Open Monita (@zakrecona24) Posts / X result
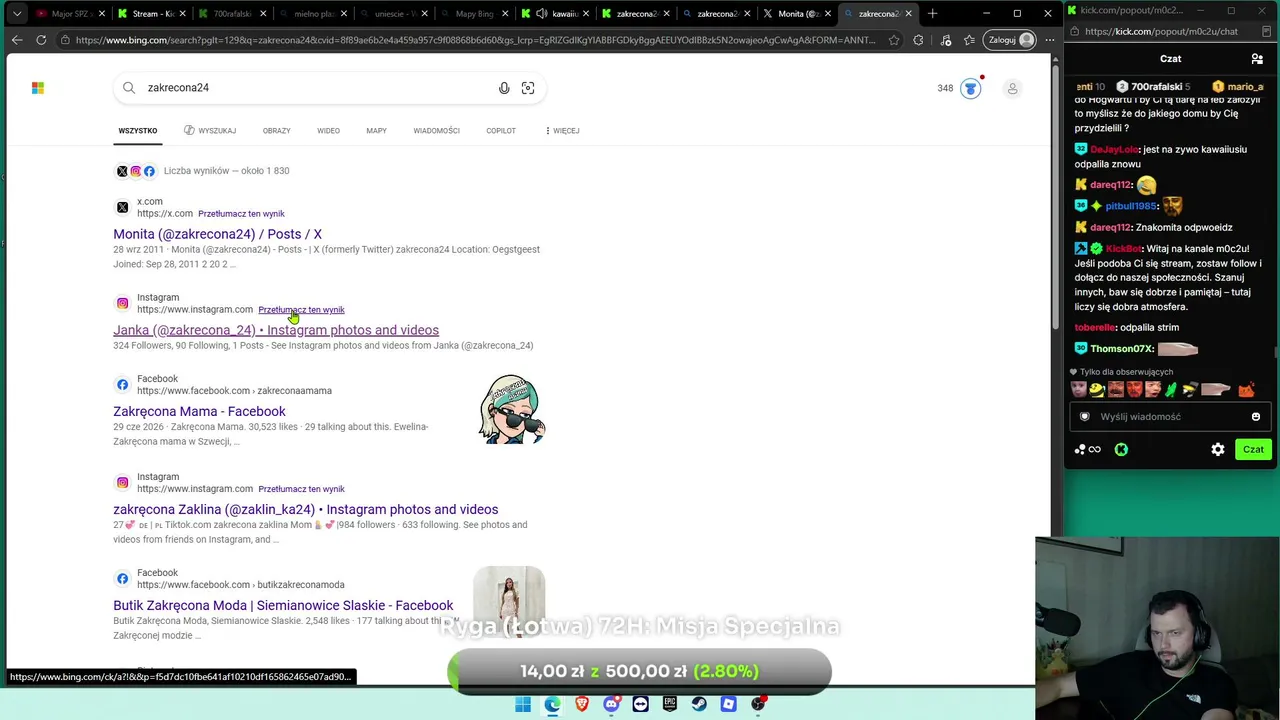The width and height of the screenshot is (1280, 720). pyautogui.click(x=217, y=234)
